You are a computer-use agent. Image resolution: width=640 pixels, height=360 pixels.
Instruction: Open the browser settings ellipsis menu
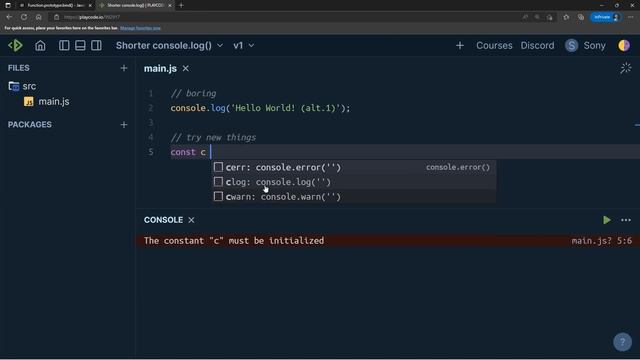[x=631, y=17]
